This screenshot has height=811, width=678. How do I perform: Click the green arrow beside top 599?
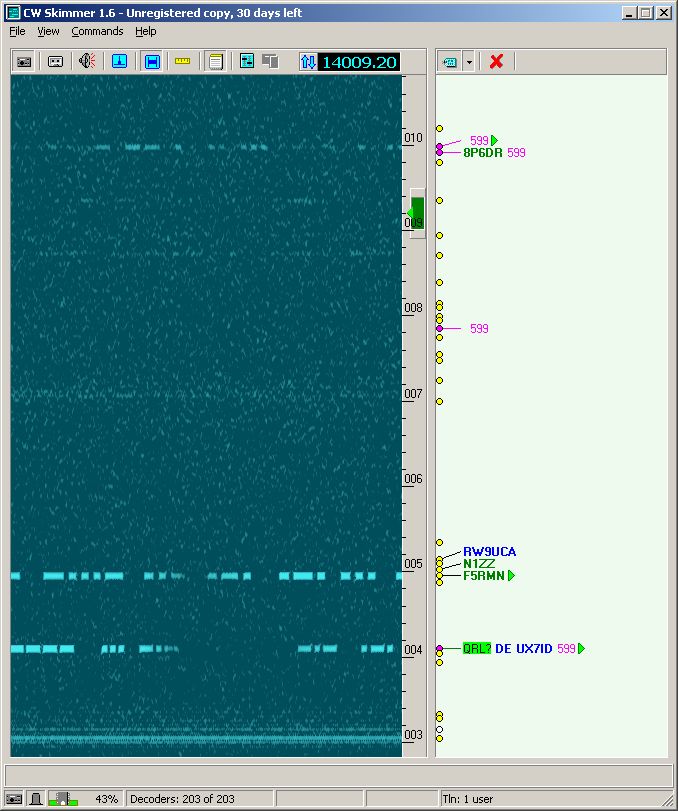pos(494,140)
